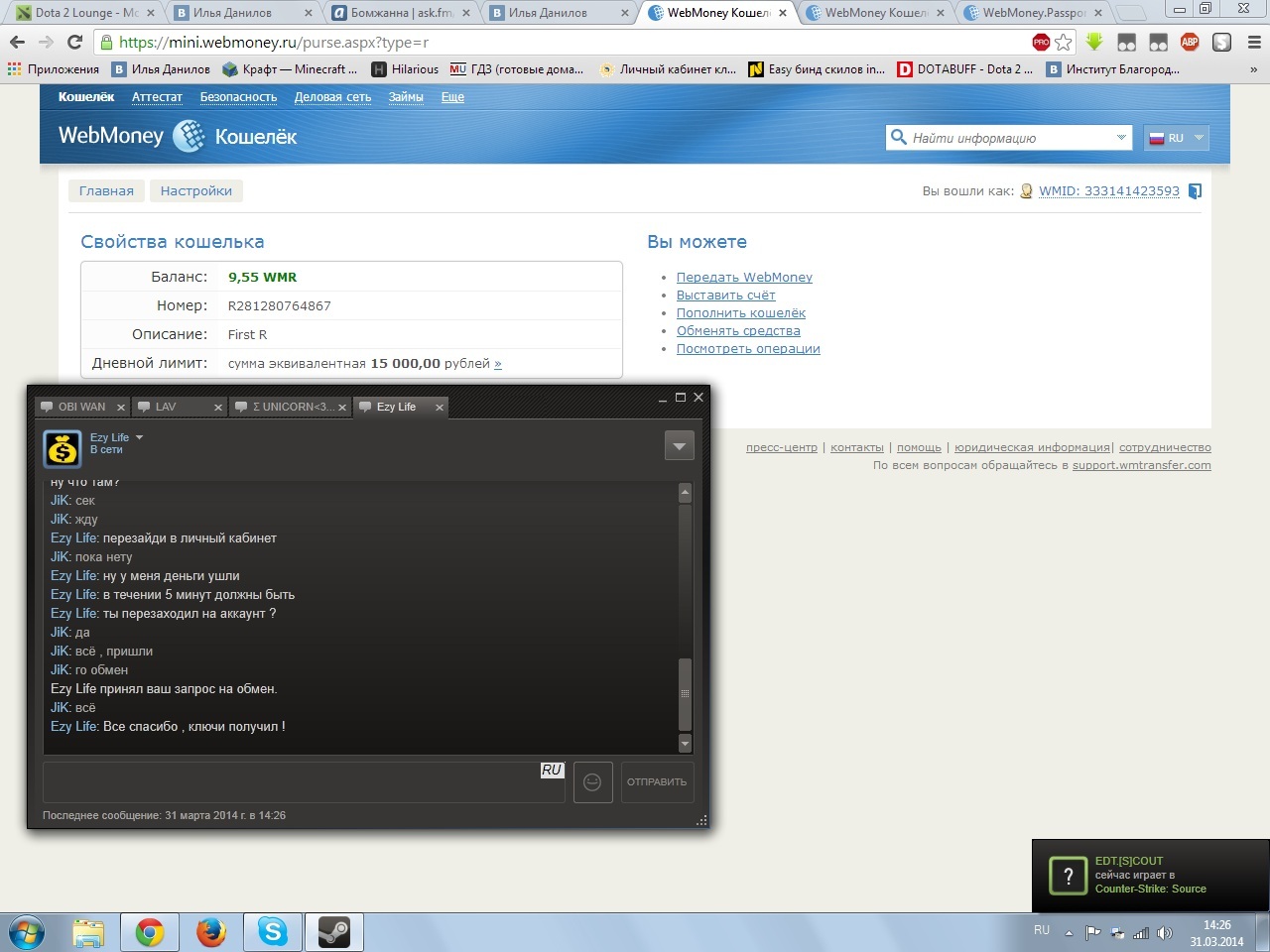Screen dimensions: 1270x952
Task: Click the Обменять средства link
Action: point(738,331)
